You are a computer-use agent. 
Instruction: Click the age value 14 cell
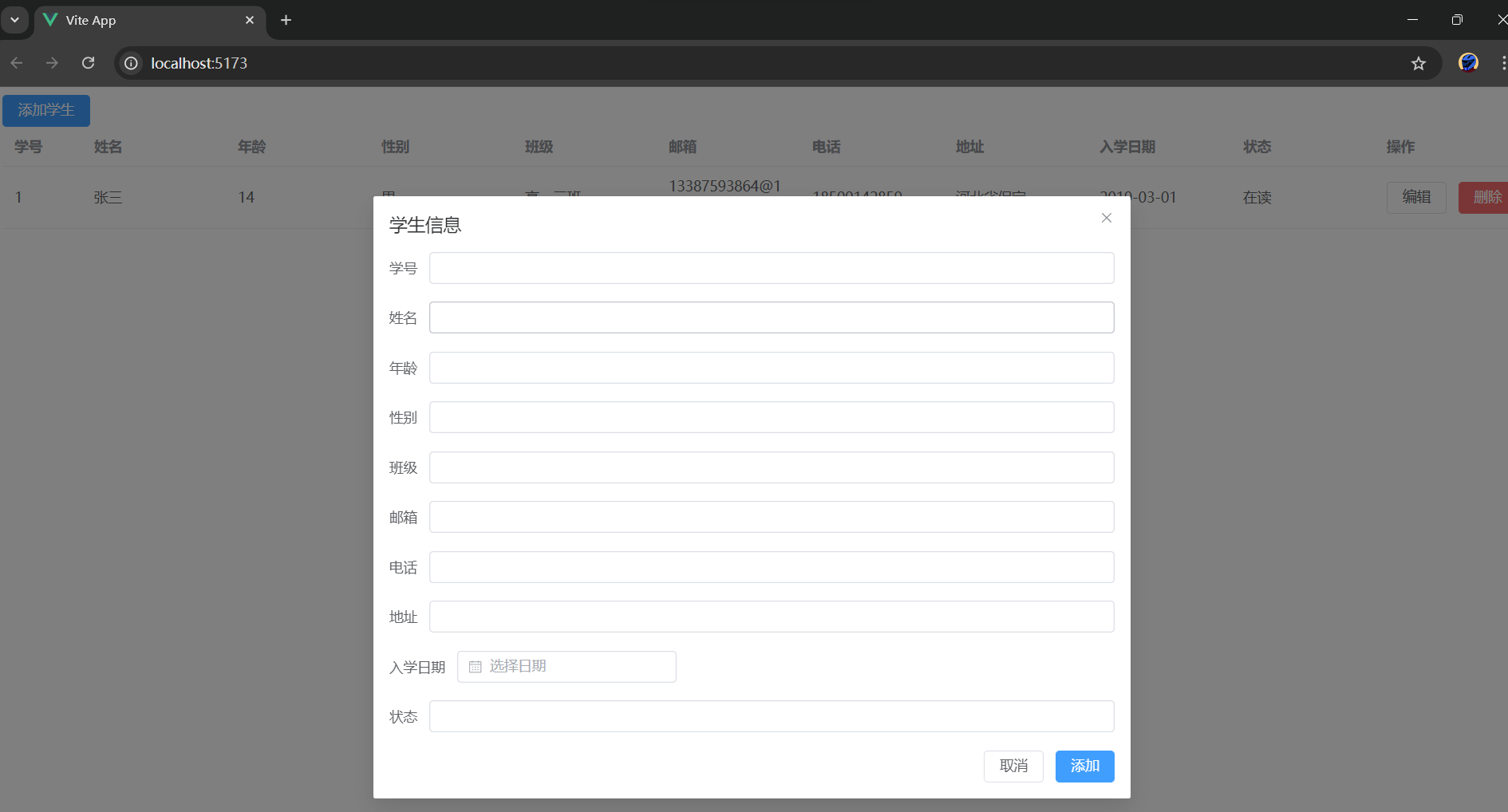246,197
